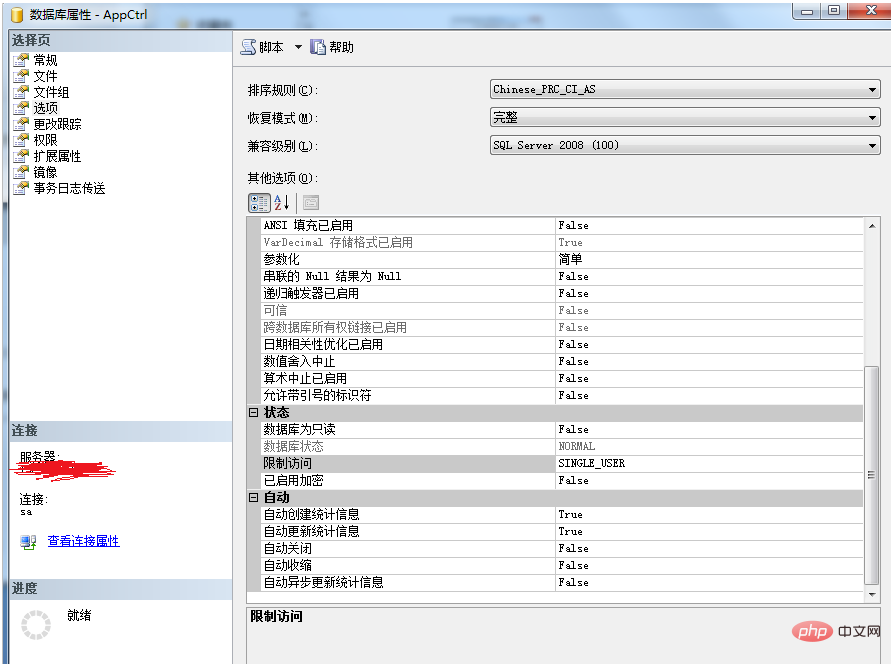Select the 算术中止已启用 property row
Screen dimensions: 891x664
(x=562, y=379)
